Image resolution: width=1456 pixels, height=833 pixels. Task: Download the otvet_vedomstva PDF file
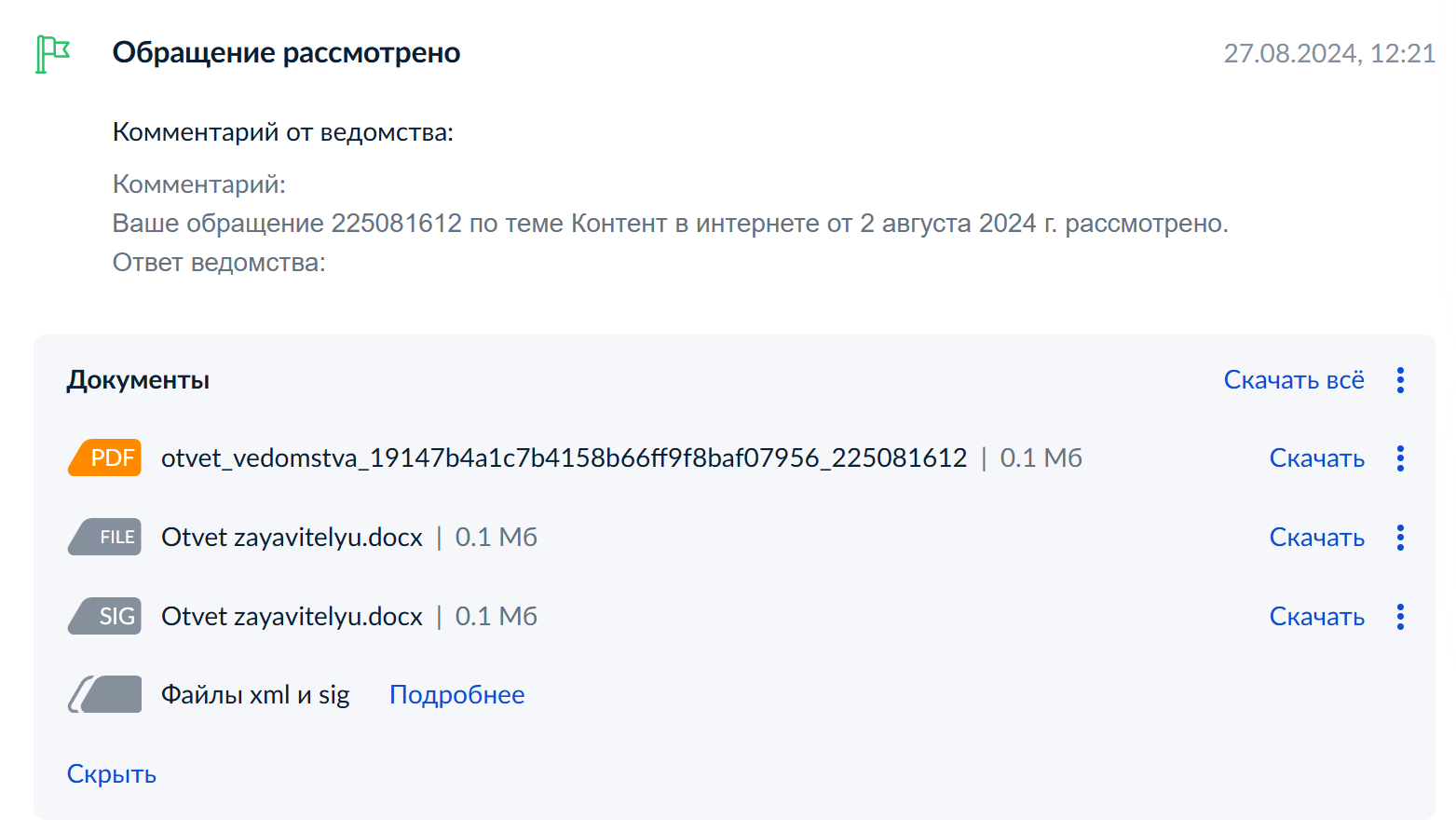(1316, 458)
